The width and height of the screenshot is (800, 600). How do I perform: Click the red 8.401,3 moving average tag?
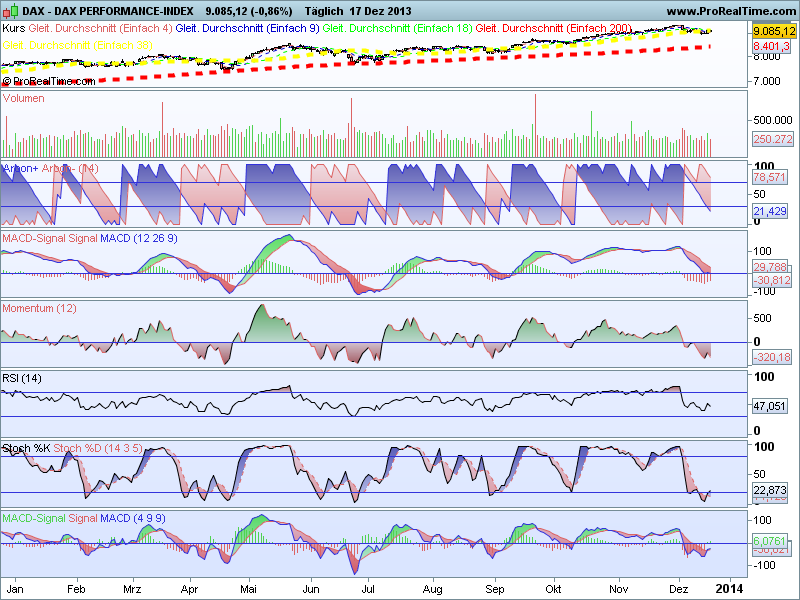[x=771, y=46]
